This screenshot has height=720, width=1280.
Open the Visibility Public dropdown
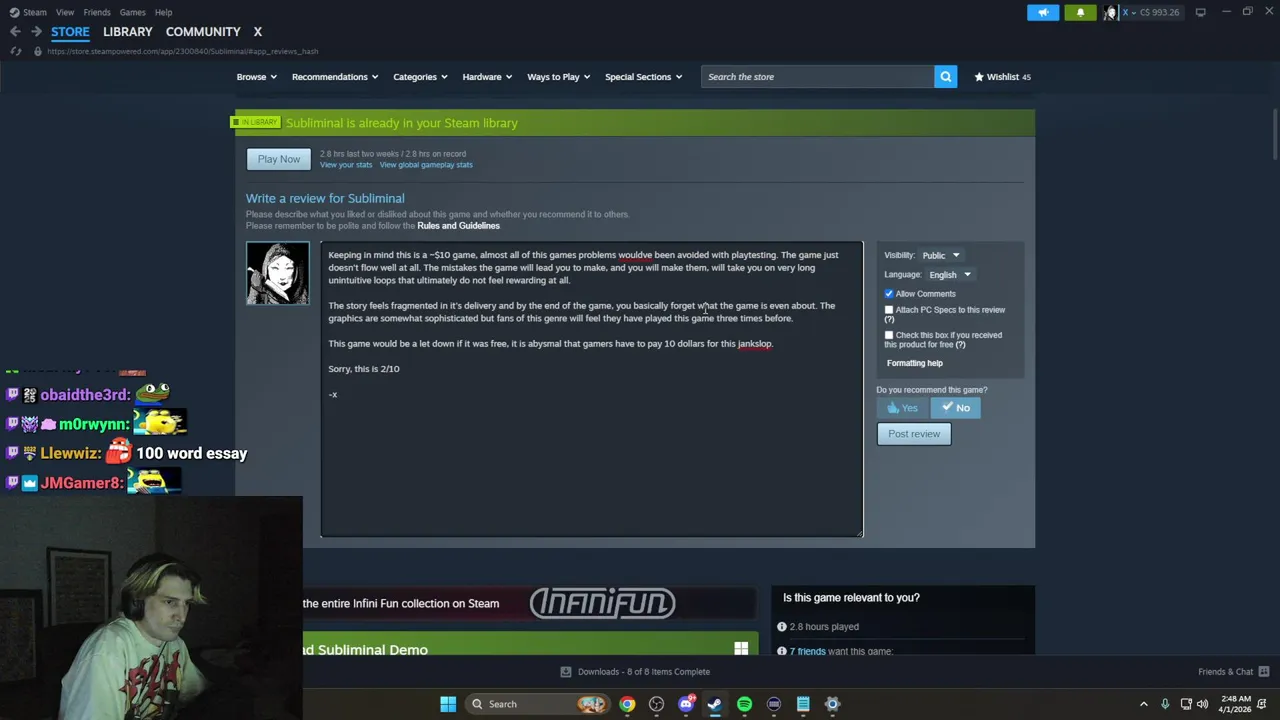tap(941, 255)
